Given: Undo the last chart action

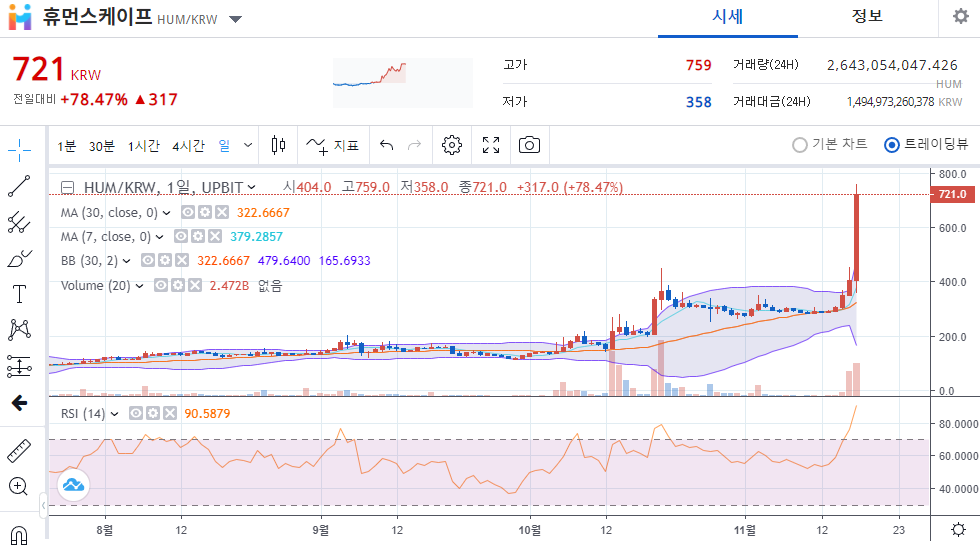Looking at the screenshot, I should click(x=386, y=146).
